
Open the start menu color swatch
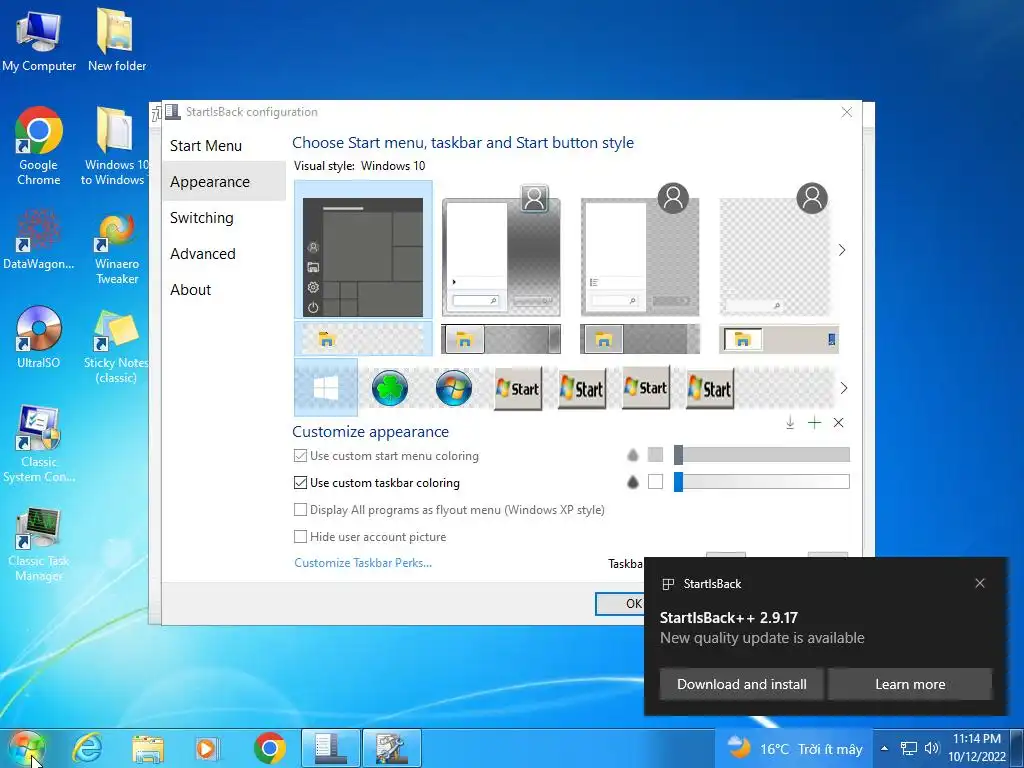(x=656, y=455)
